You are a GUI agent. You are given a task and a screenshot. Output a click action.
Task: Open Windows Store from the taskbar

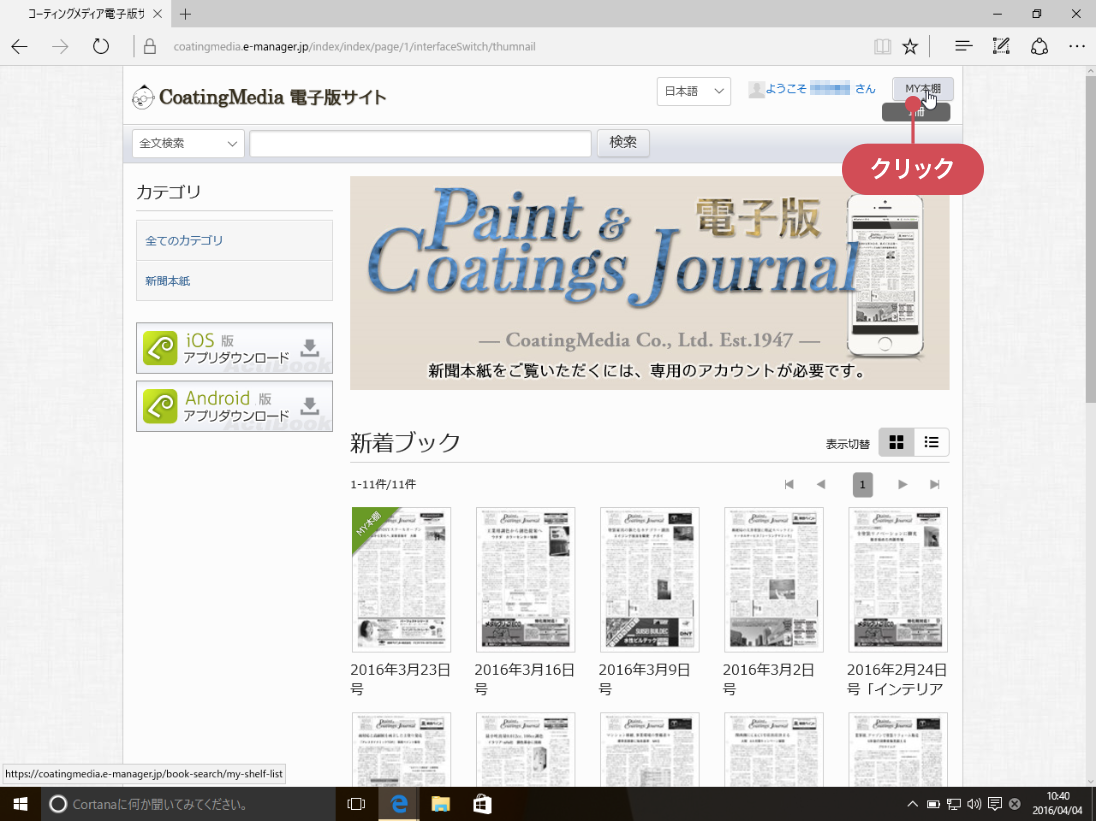(x=481, y=804)
